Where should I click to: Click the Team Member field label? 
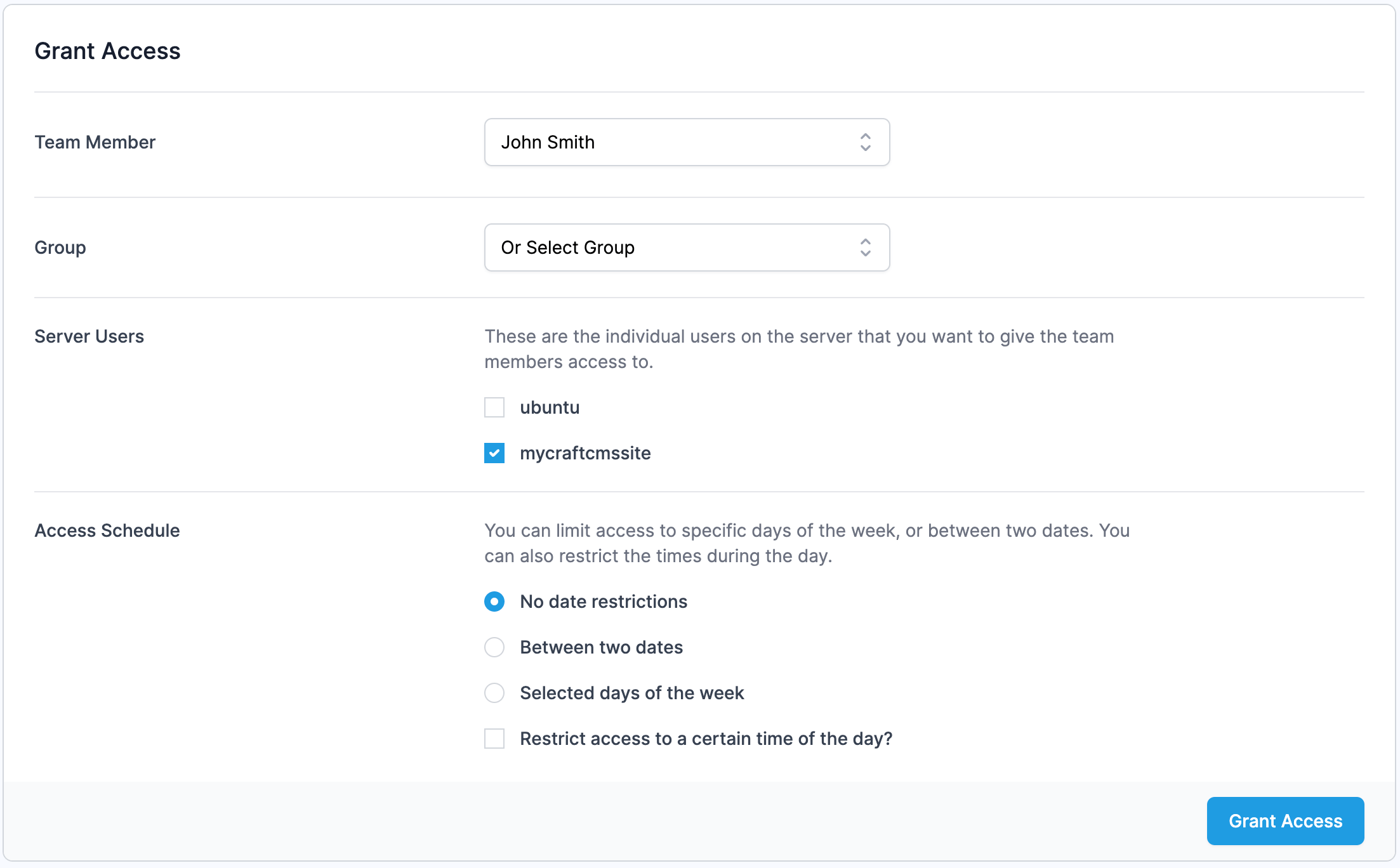coord(95,142)
